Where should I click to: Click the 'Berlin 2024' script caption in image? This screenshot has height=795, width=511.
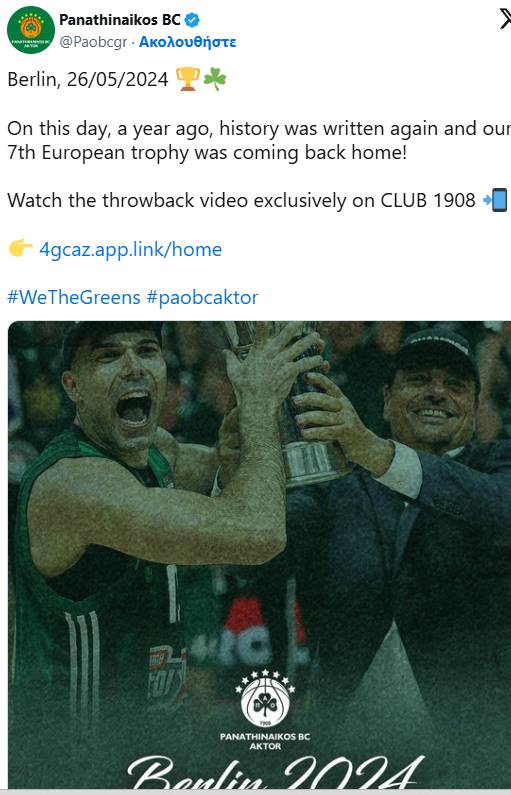(x=275, y=772)
